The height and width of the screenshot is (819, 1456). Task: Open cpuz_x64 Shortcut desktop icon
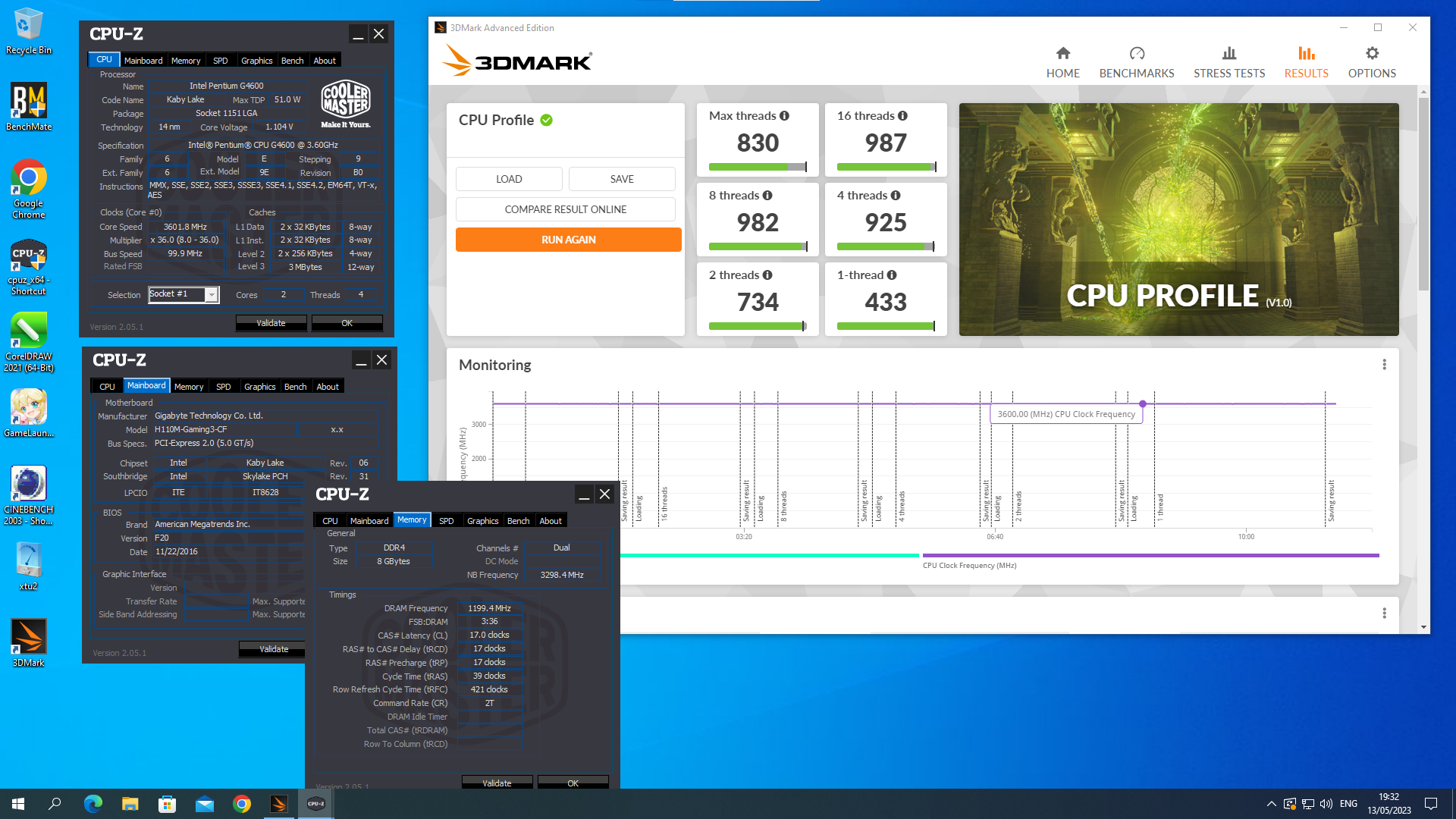[x=29, y=268]
